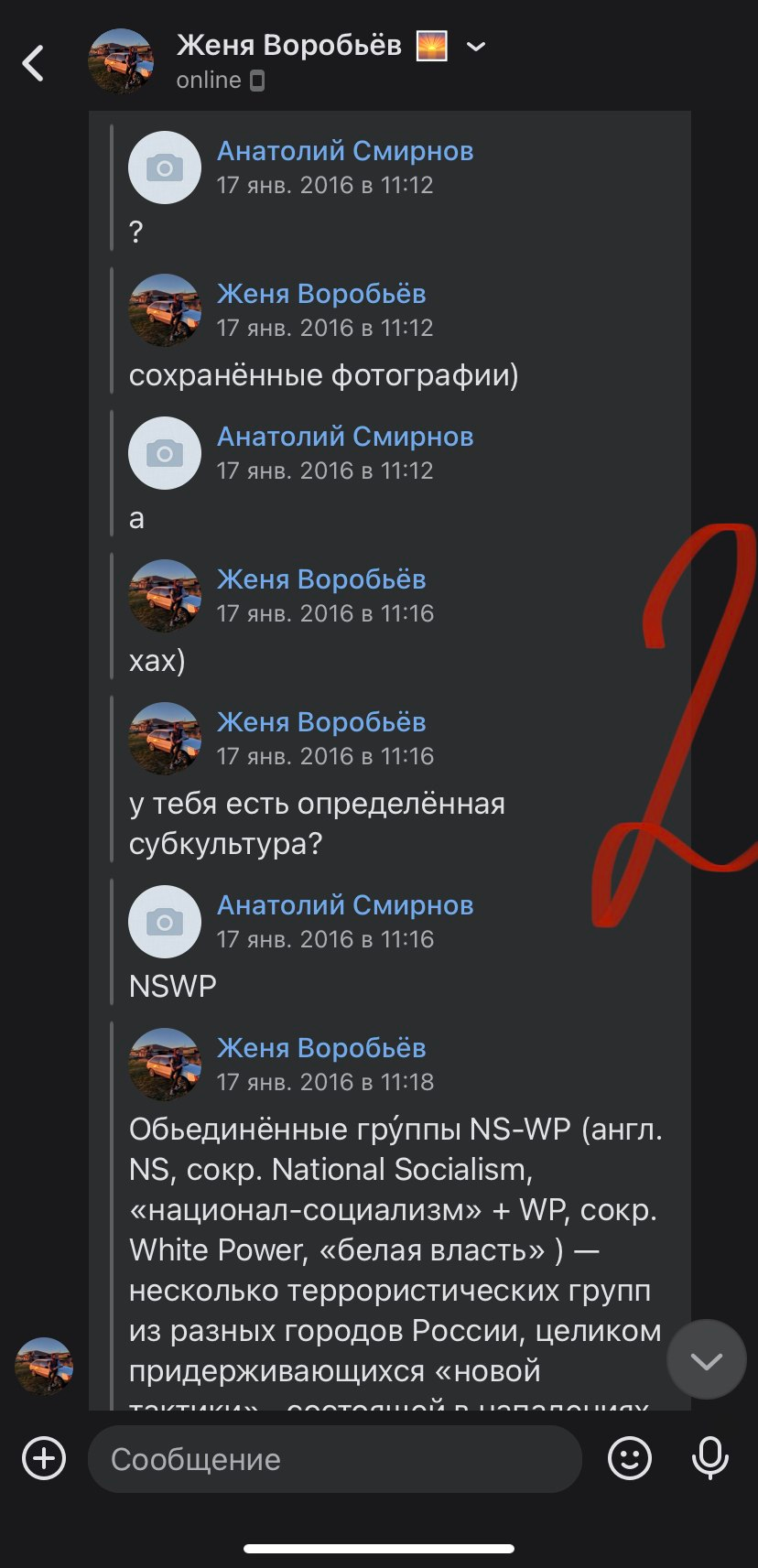Open the emoji smiley picker
Viewport: 758px width, 1568px height.
630,1458
